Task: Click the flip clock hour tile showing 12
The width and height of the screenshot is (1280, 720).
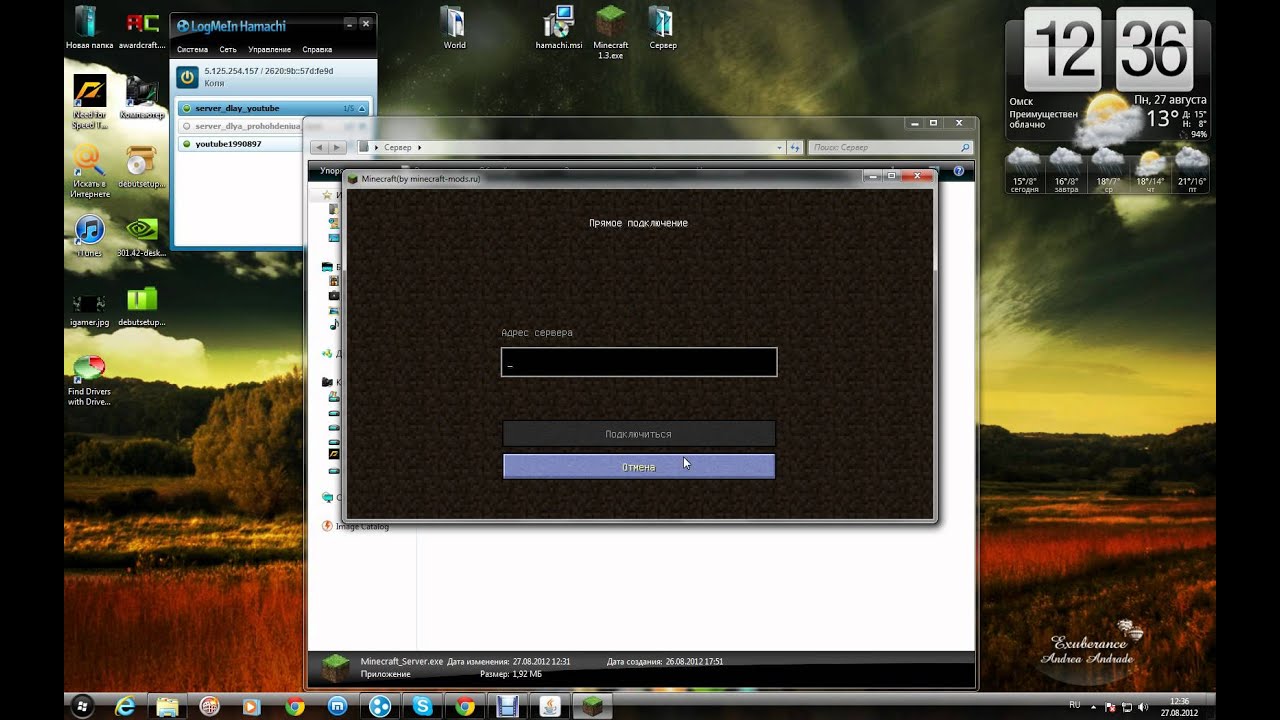Action: [1062, 50]
